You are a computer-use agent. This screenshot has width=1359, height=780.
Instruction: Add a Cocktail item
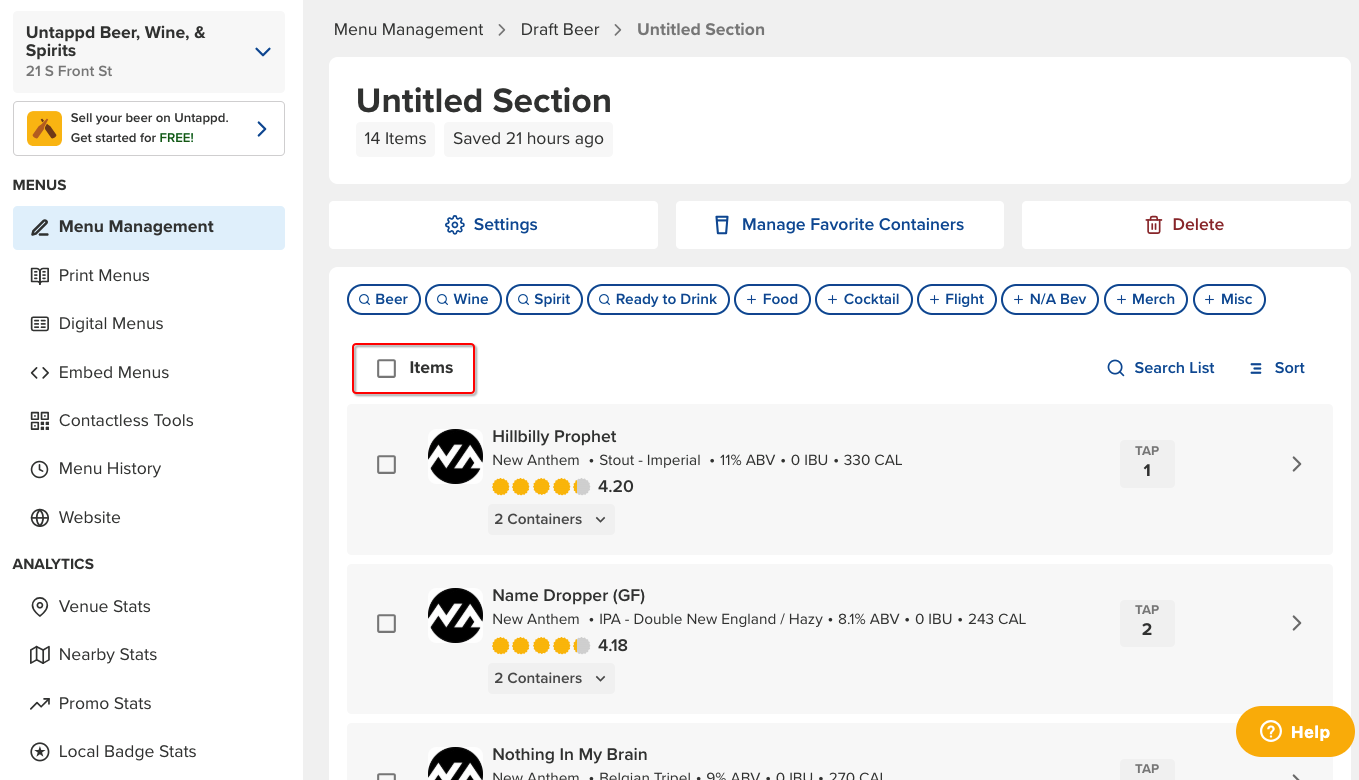click(x=864, y=299)
